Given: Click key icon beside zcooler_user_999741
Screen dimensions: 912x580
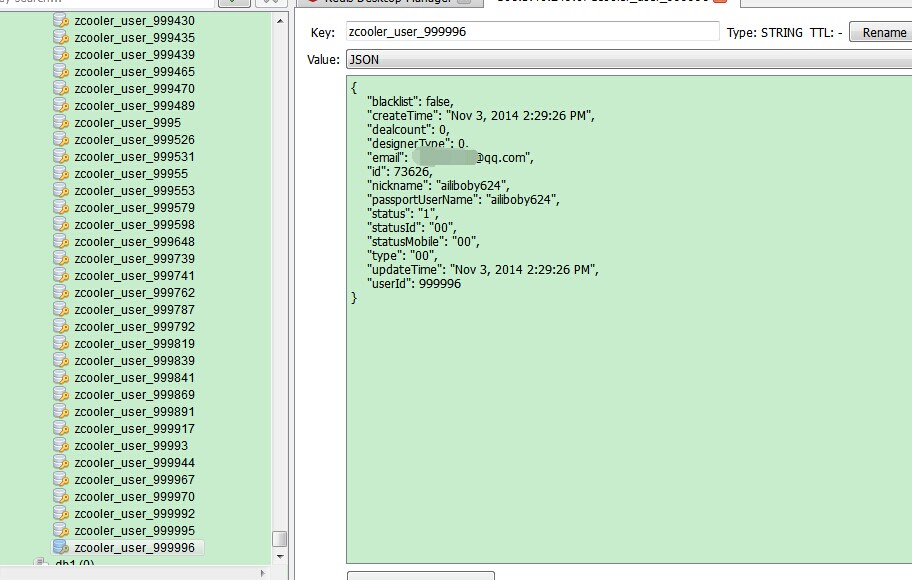Looking at the screenshot, I should (61, 275).
